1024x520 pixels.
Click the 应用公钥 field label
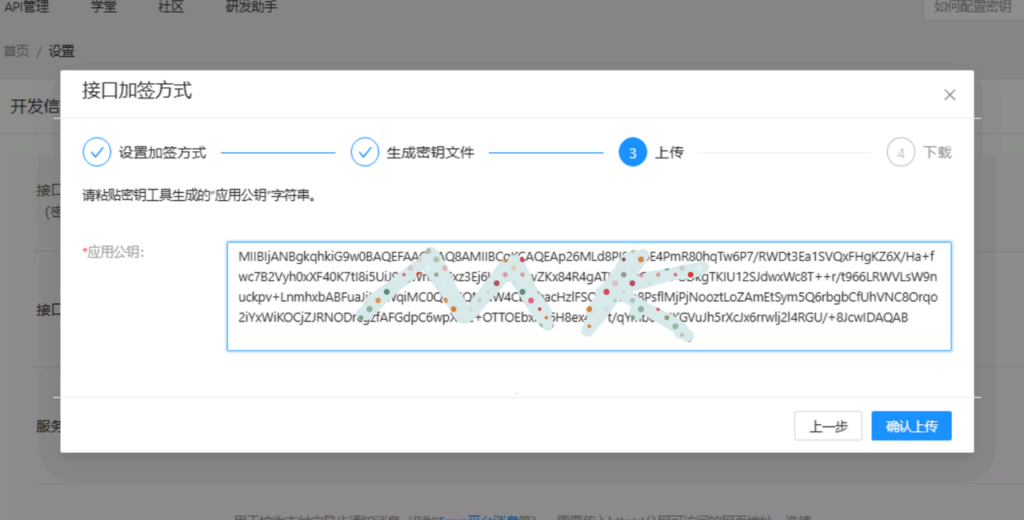[x=114, y=252]
